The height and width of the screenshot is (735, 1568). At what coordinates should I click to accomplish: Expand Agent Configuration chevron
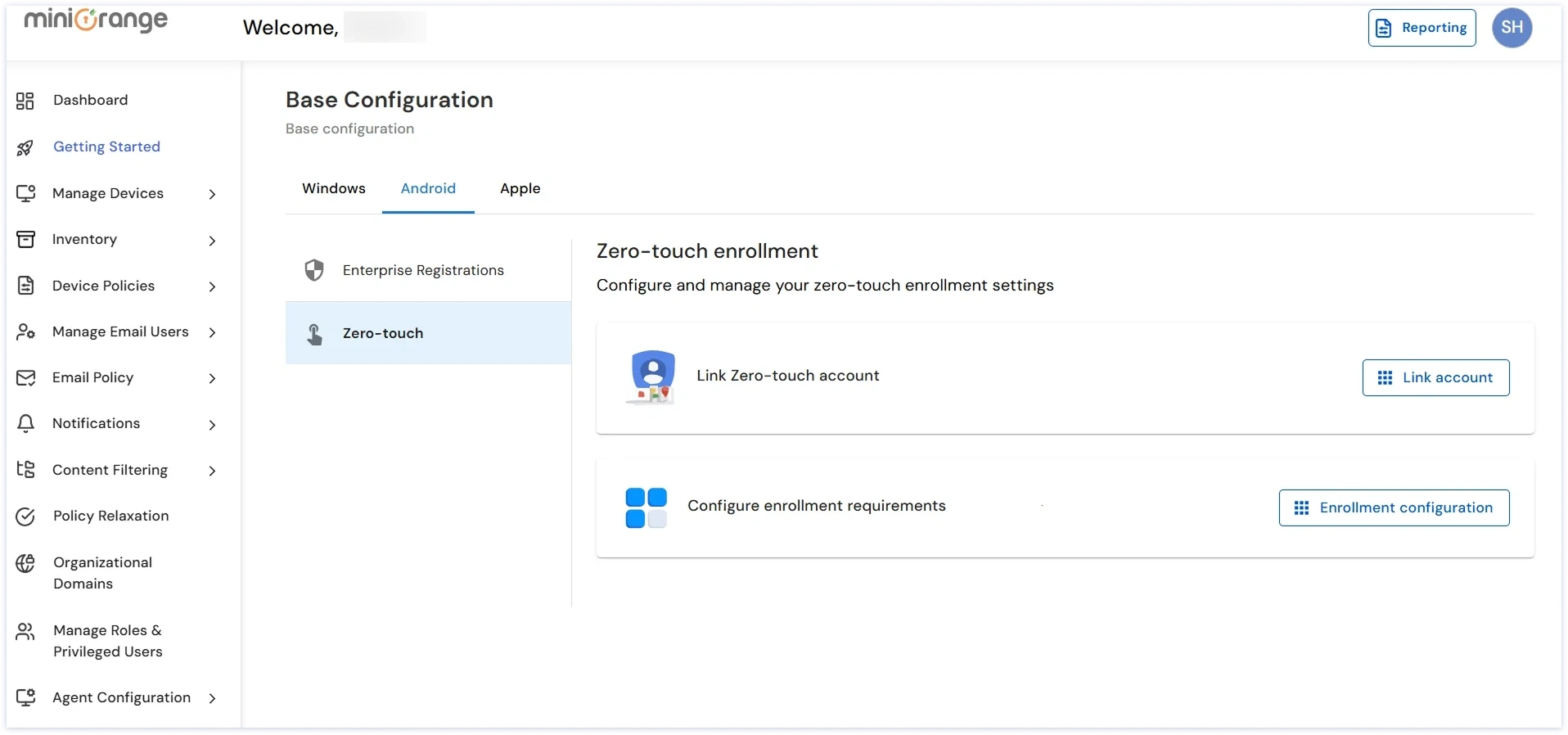pyautogui.click(x=212, y=698)
